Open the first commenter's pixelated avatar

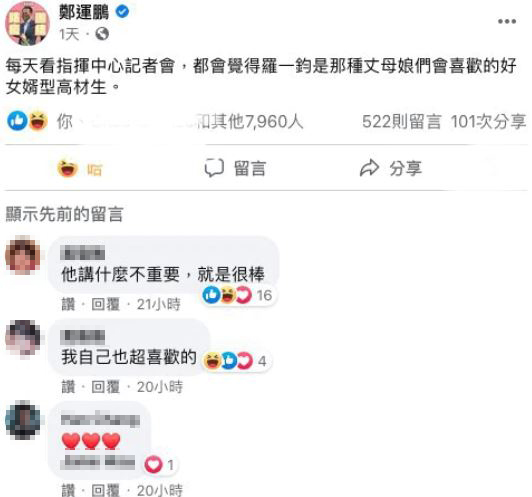pyautogui.click(x=23, y=255)
